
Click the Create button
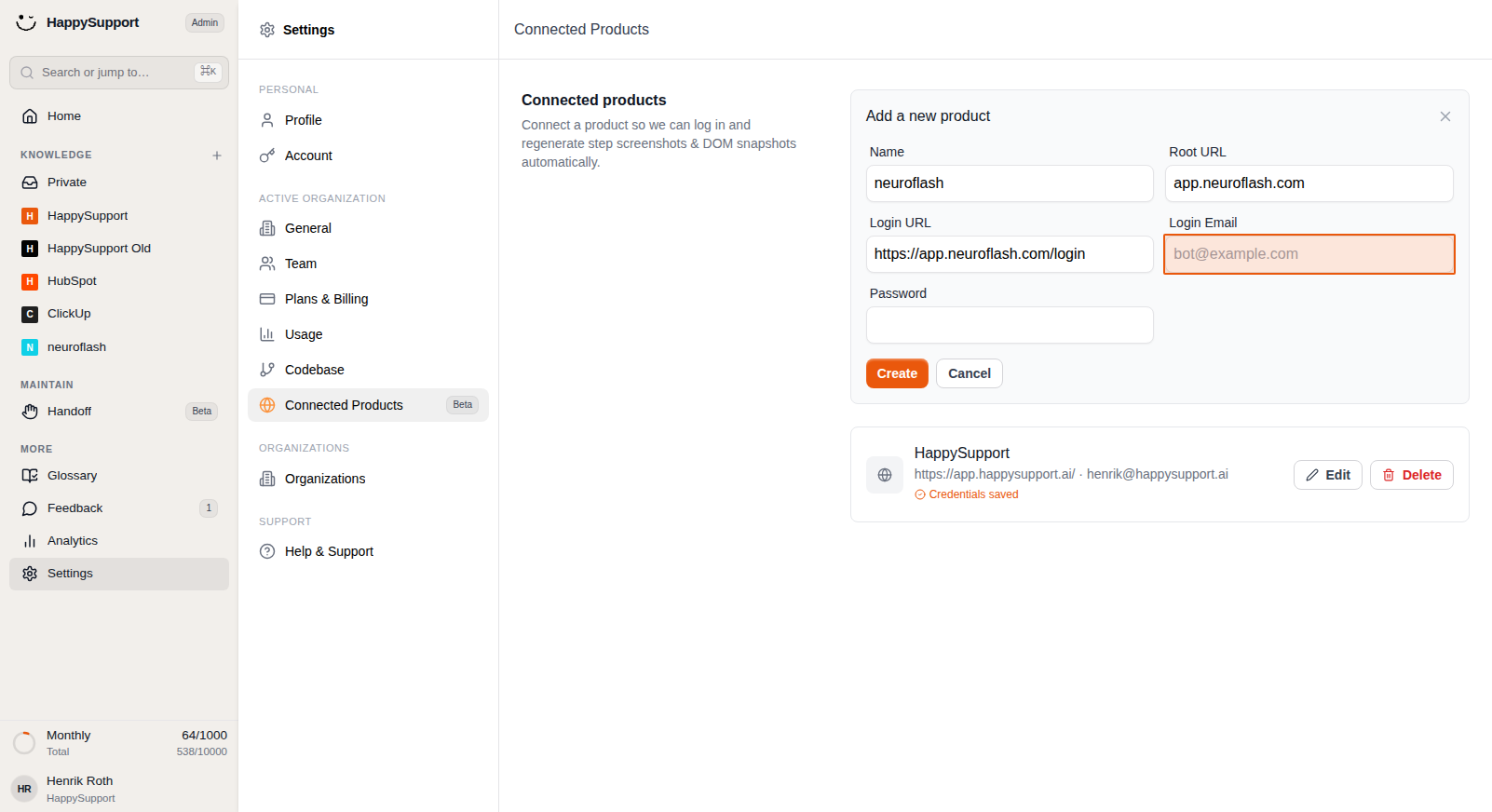coord(897,373)
